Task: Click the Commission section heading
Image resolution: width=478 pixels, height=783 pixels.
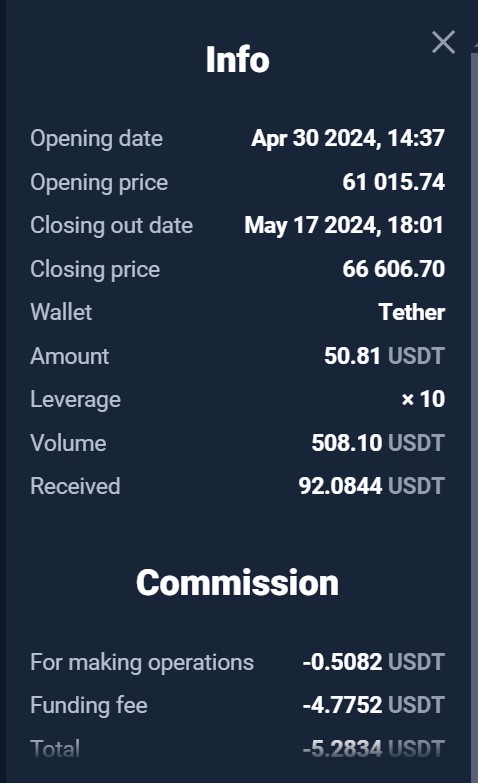Action: click(237, 583)
